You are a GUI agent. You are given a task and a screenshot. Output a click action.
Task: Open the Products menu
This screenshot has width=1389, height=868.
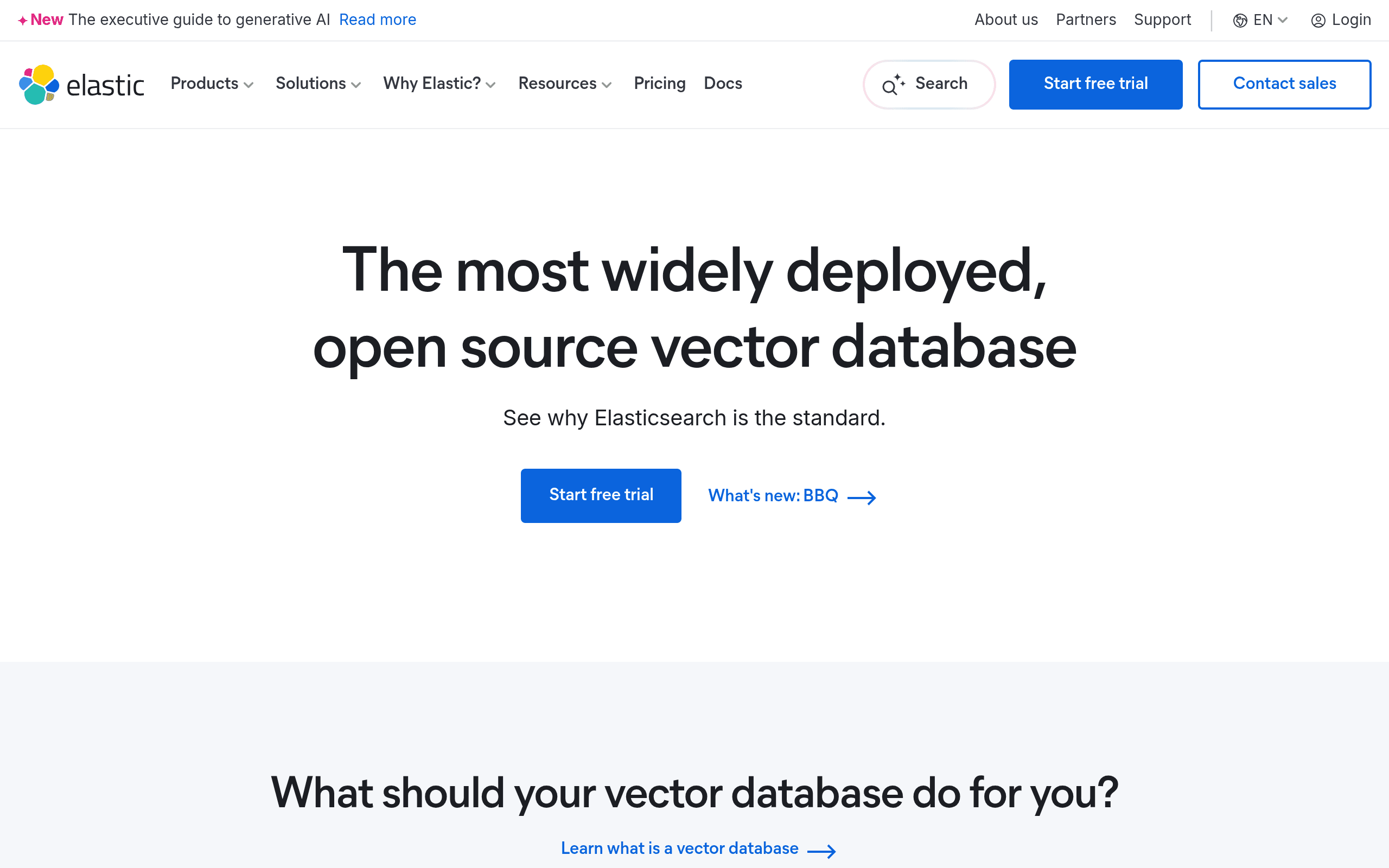coord(212,84)
